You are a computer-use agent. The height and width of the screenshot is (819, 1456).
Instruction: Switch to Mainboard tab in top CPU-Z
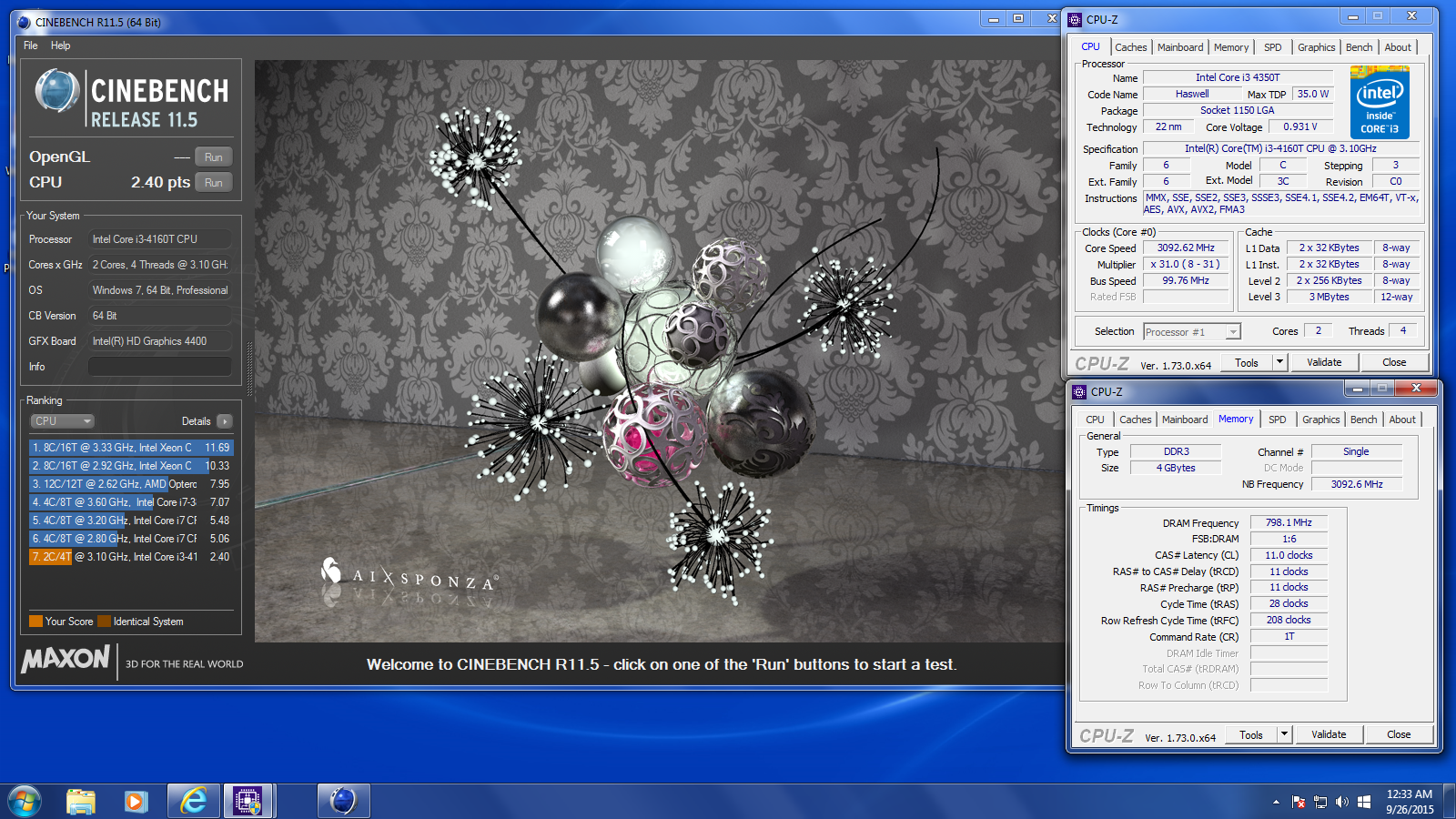click(x=1180, y=47)
